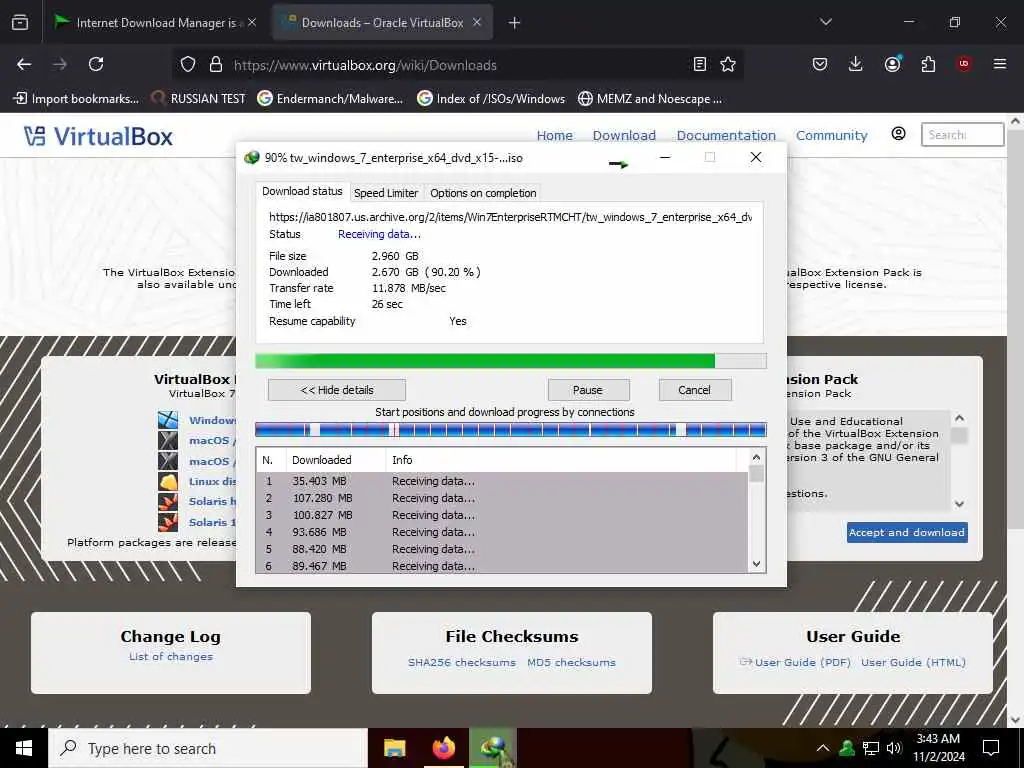Close the Downloads – Oracle VirtualBox tab
This screenshot has height=768, width=1024.
[x=477, y=23]
